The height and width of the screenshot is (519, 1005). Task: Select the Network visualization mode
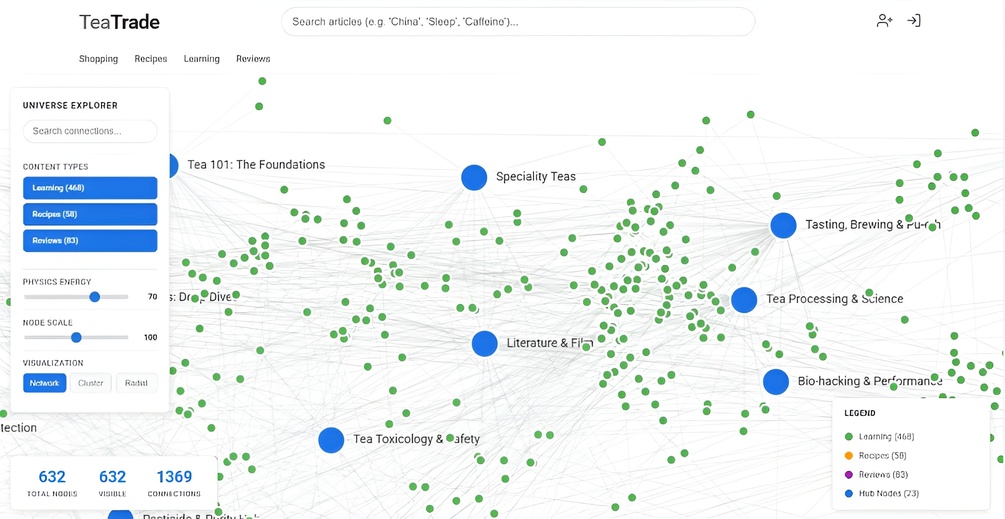pos(45,383)
